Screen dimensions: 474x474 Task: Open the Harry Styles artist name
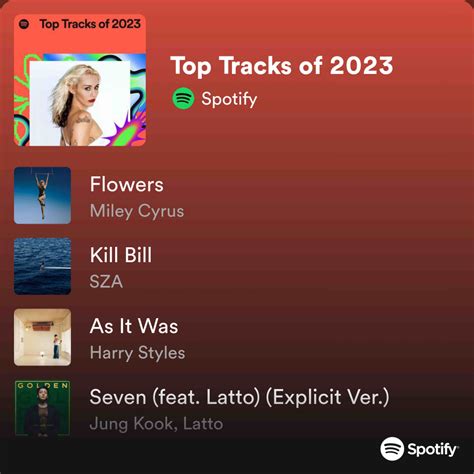tap(137, 353)
